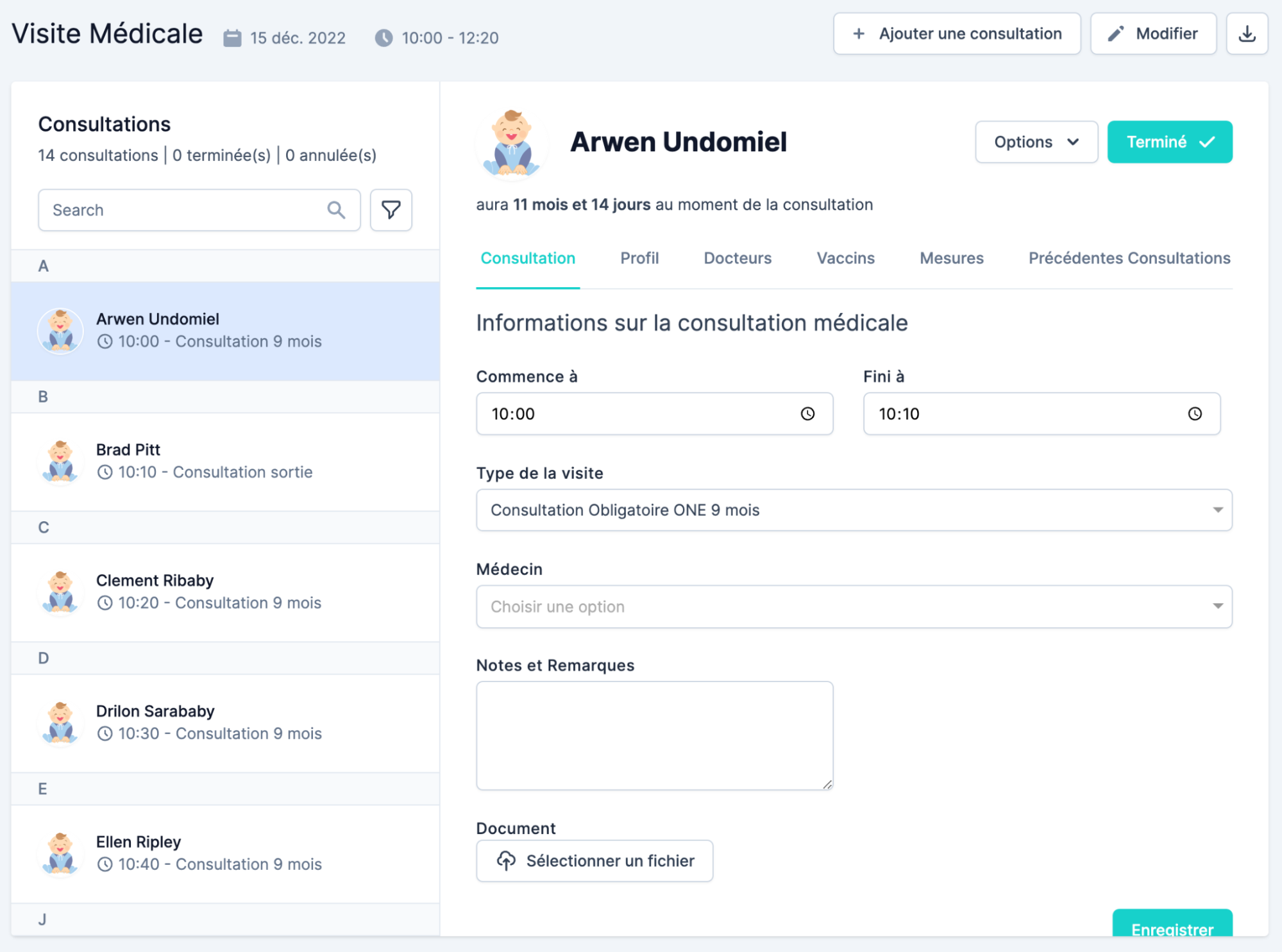The height and width of the screenshot is (952, 1282).
Task: Click Ajouter une consultation button
Action: click(956, 34)
